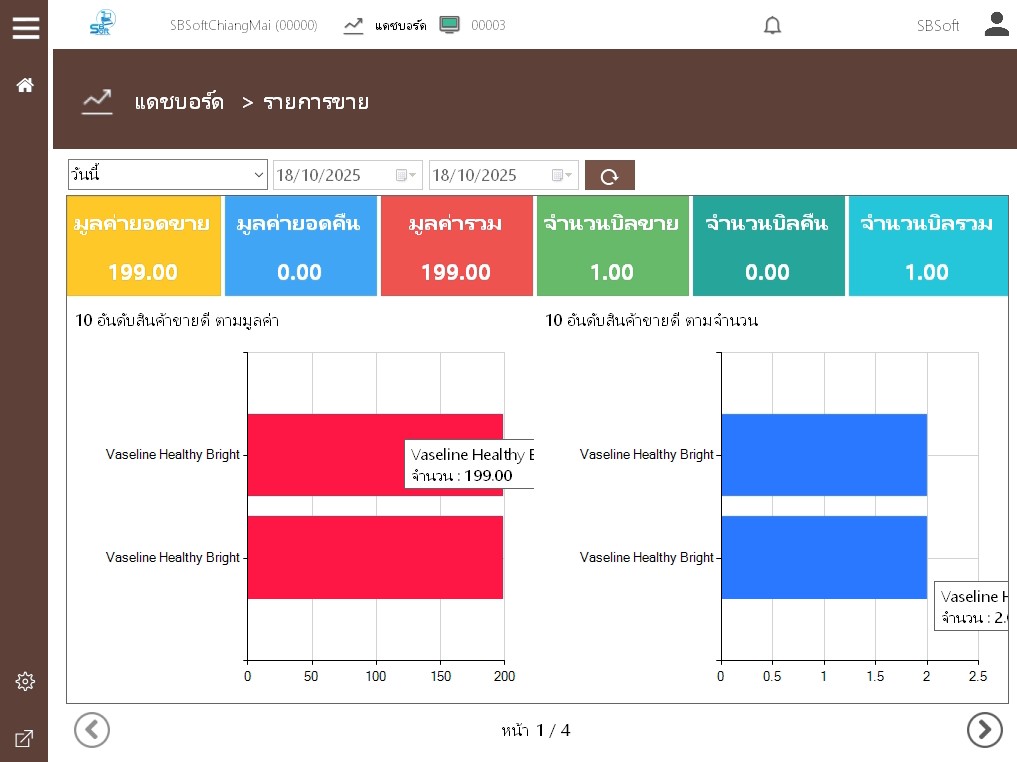This screenshot has height=762, width=1017.
Task: Go to previous page with left arrow
Action: click(x=92, y=730)
